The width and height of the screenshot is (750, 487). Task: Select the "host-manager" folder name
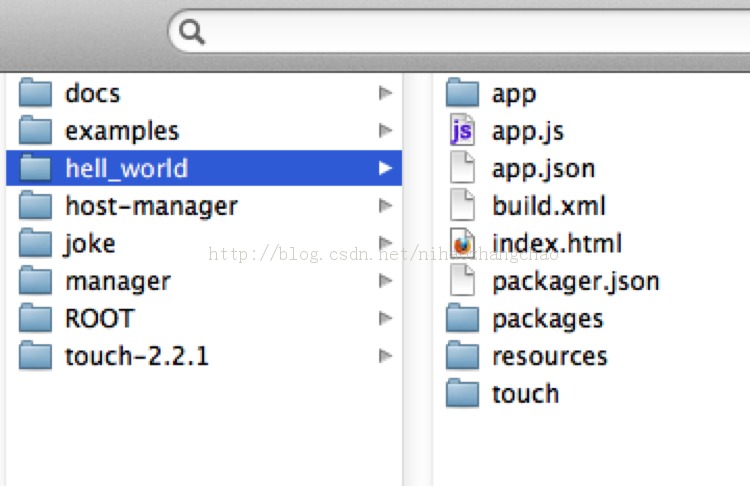click(x=151, y=207)
